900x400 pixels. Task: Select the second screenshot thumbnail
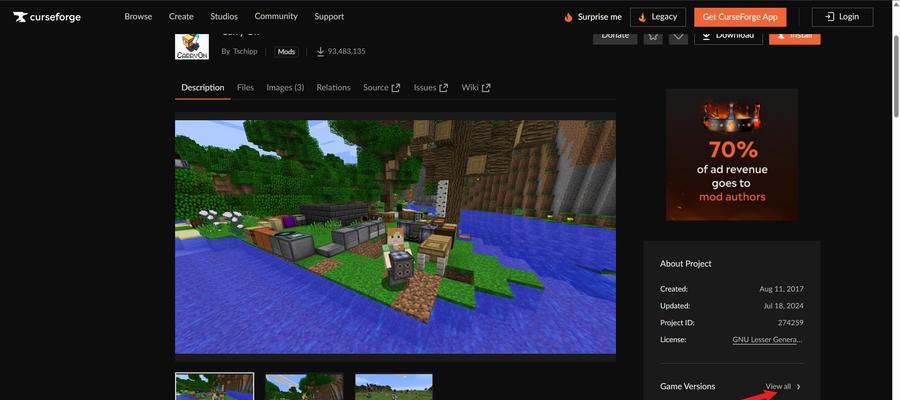(x=304, y=386)
